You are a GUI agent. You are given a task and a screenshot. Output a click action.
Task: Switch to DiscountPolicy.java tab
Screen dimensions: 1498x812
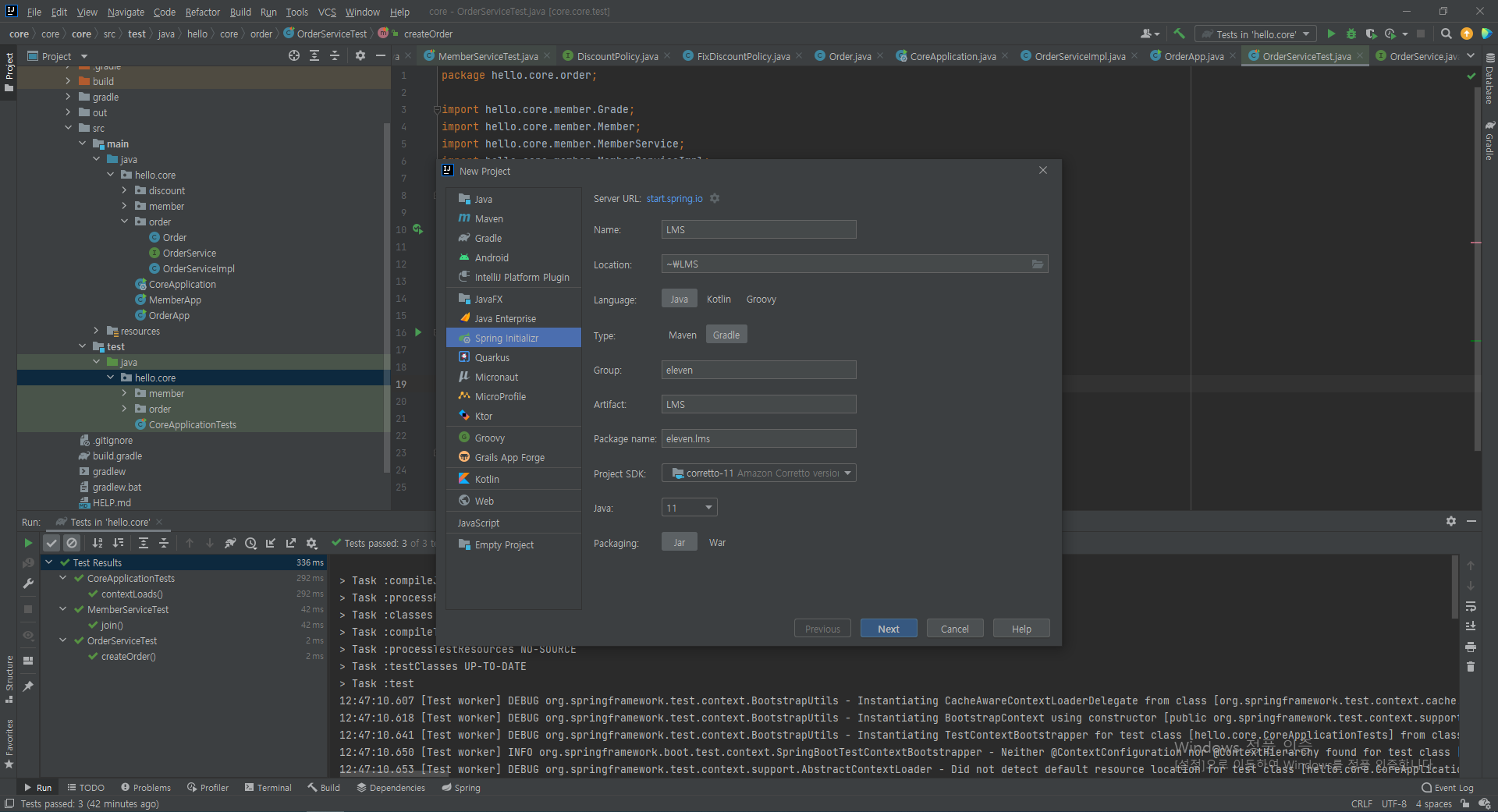click(x=616, y=56)
